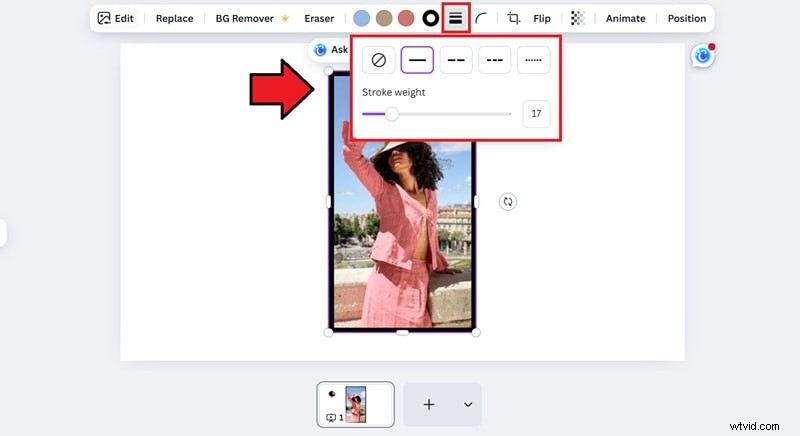Pick the tan color swatch

point(383,18)
